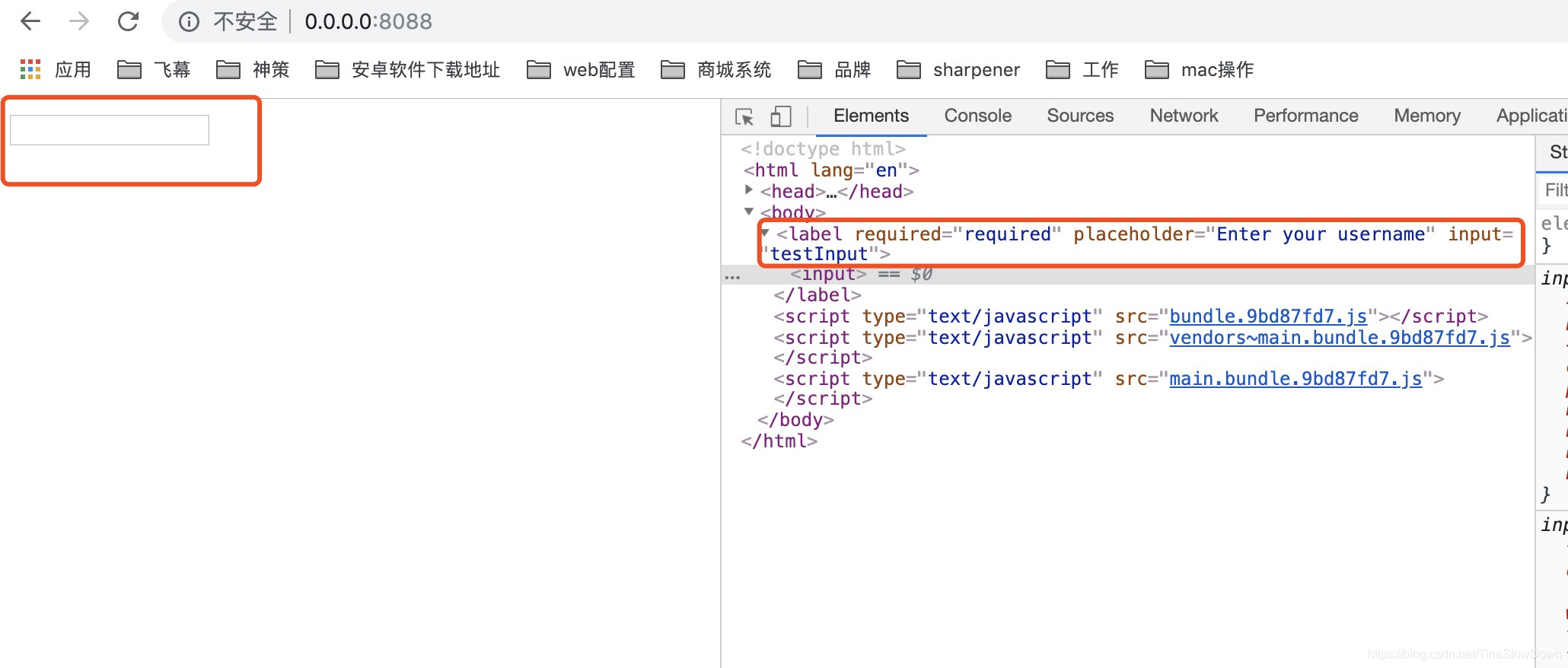Collapse the body element node

[x=749, y=212]
